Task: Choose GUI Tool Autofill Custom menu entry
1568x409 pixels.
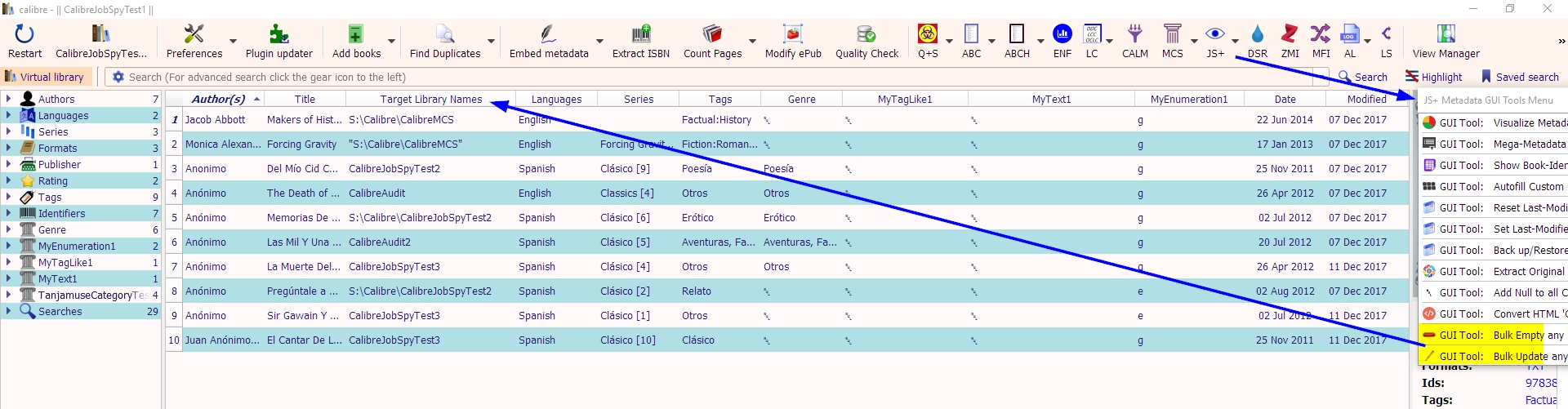Action: tap(1494, 186)
